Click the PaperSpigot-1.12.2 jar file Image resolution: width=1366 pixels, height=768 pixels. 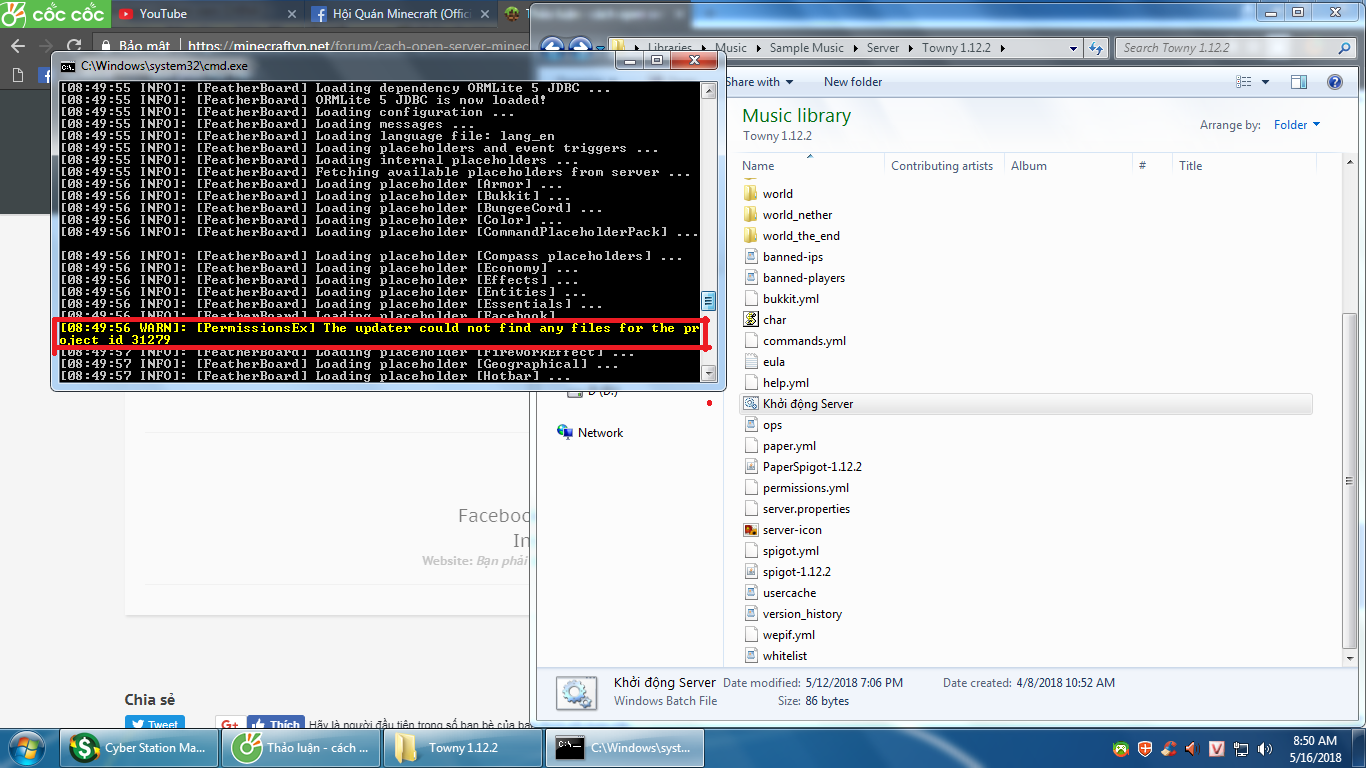[x=811, y=467]
